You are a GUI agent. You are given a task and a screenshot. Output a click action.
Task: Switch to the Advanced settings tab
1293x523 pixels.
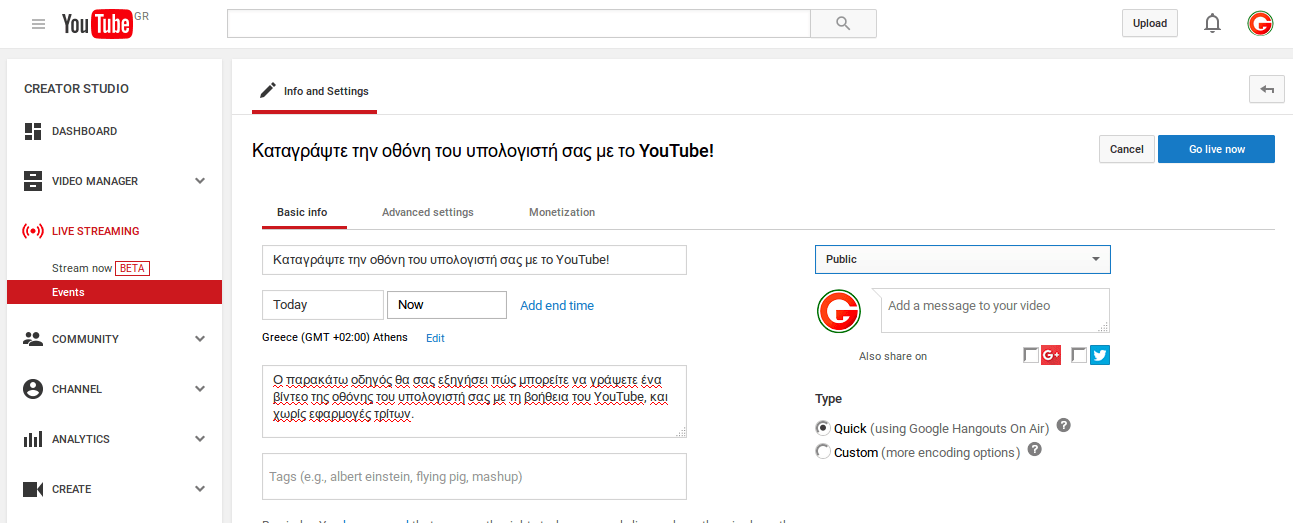pyautogui.click(x=427, y=212)
